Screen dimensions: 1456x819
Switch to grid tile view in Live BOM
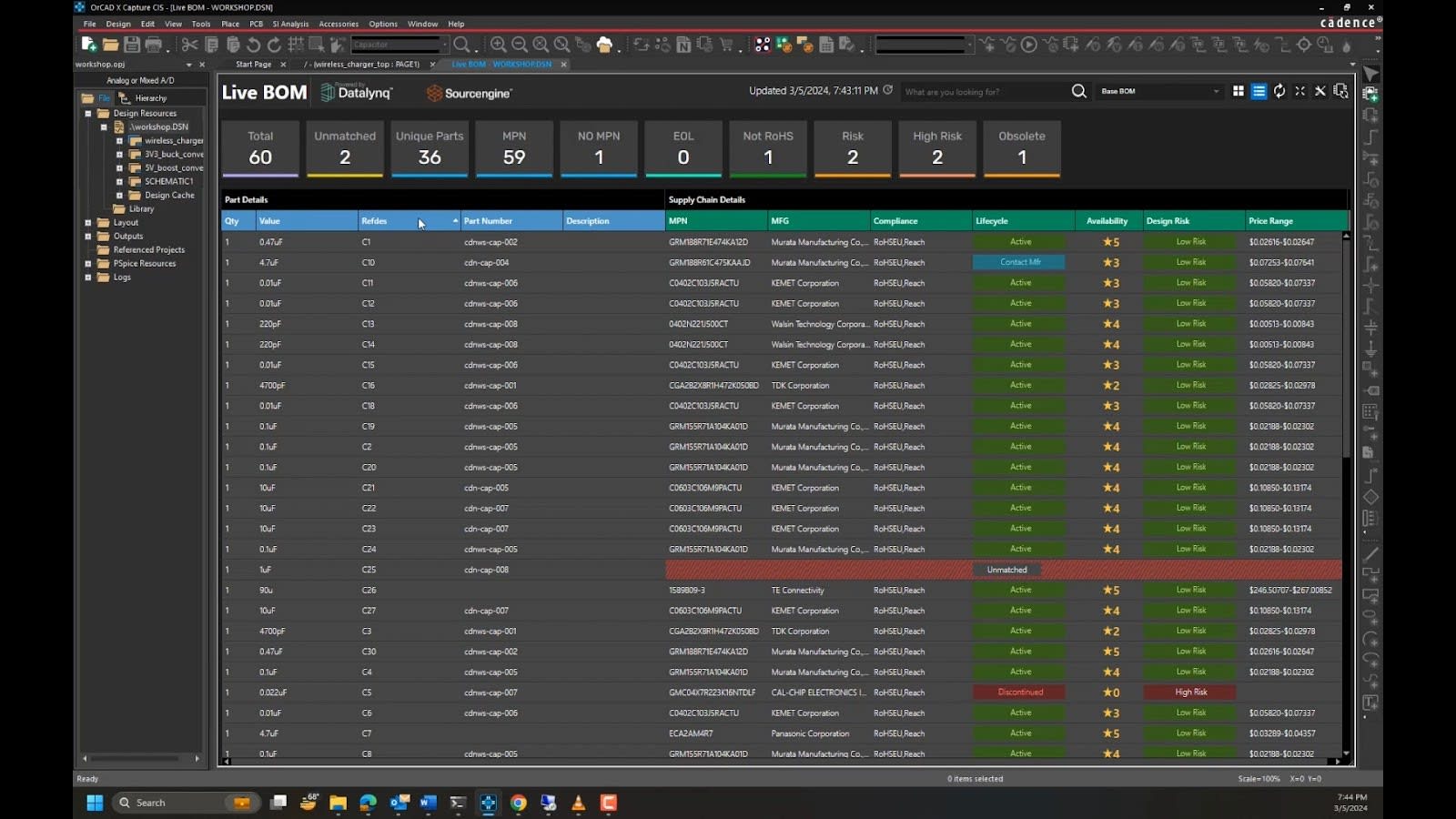(1238, 91)
